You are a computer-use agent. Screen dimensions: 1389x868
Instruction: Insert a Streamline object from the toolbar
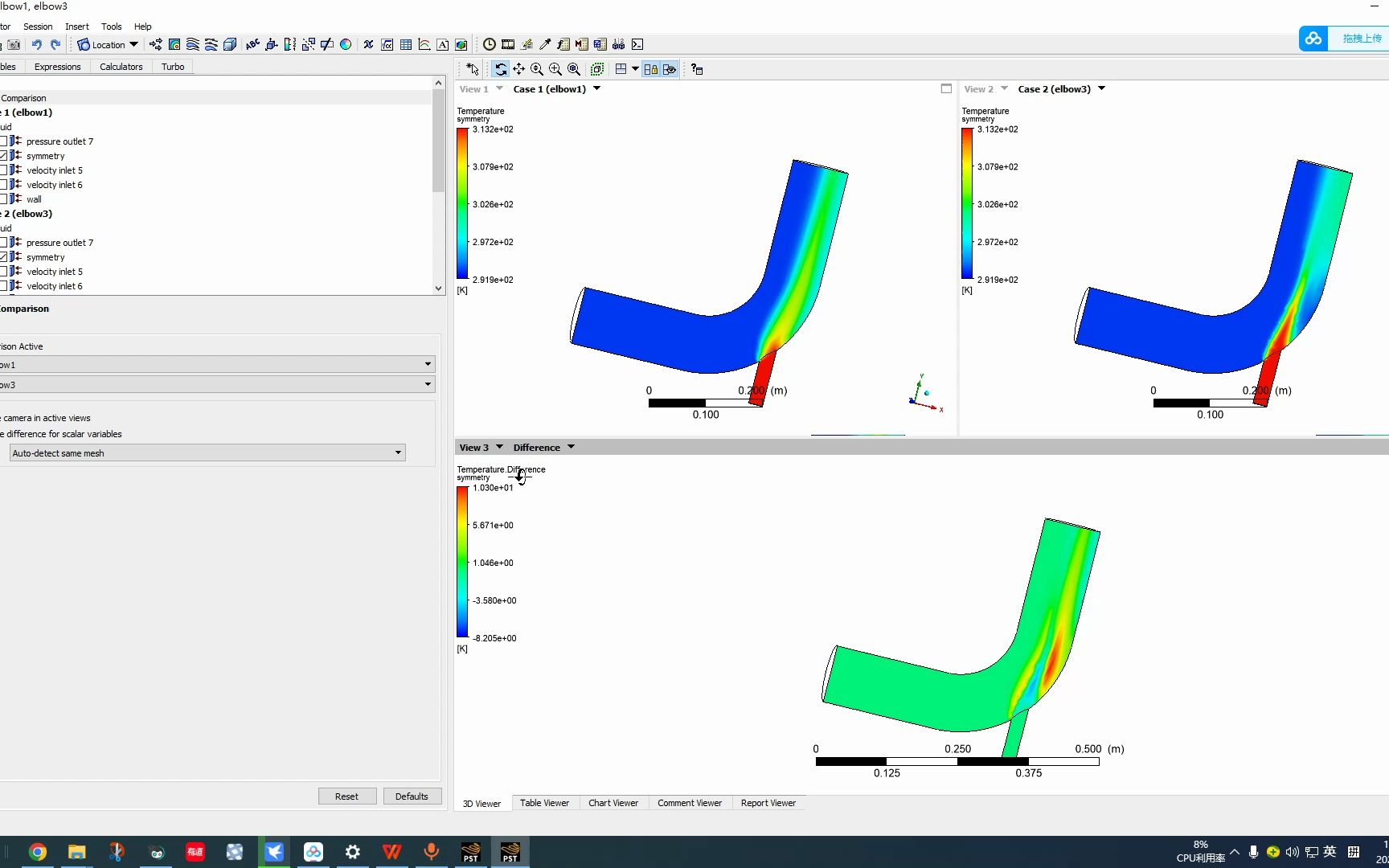[x=191, y=44]
